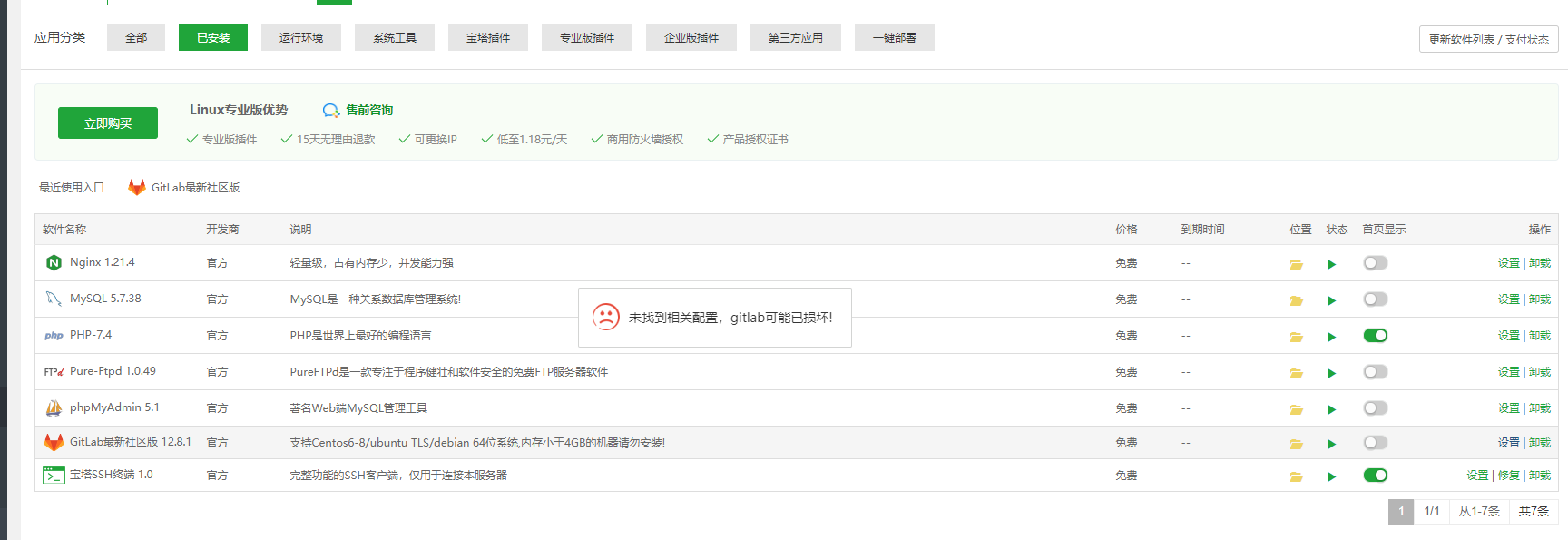The width and height of the screenshot is (1568, 540).
Task: Click 卸载 for Pure-Ftpd 1.0.49
Action: tap(1540, 372)
